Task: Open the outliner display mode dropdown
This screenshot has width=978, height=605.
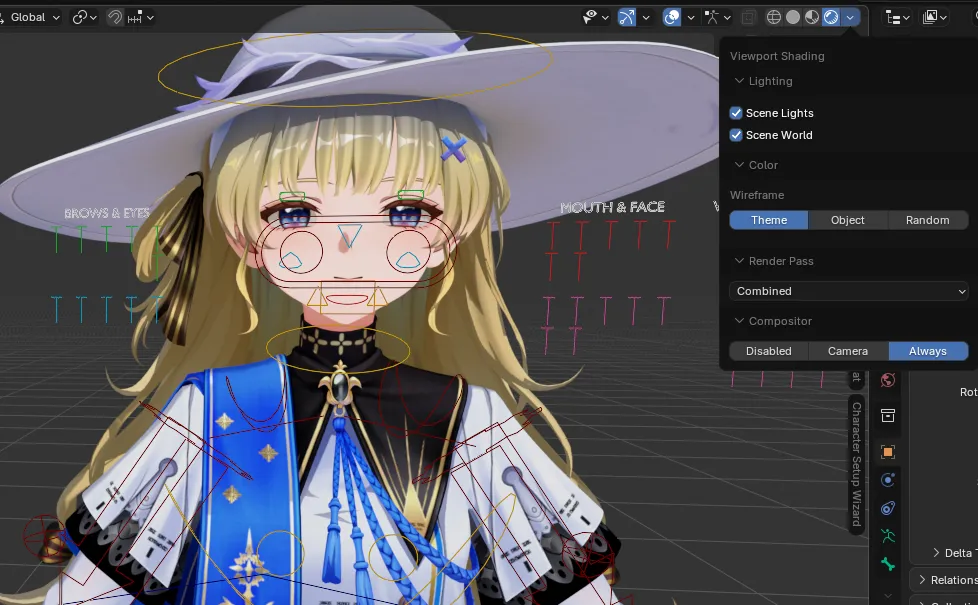Action: [934, 17]
